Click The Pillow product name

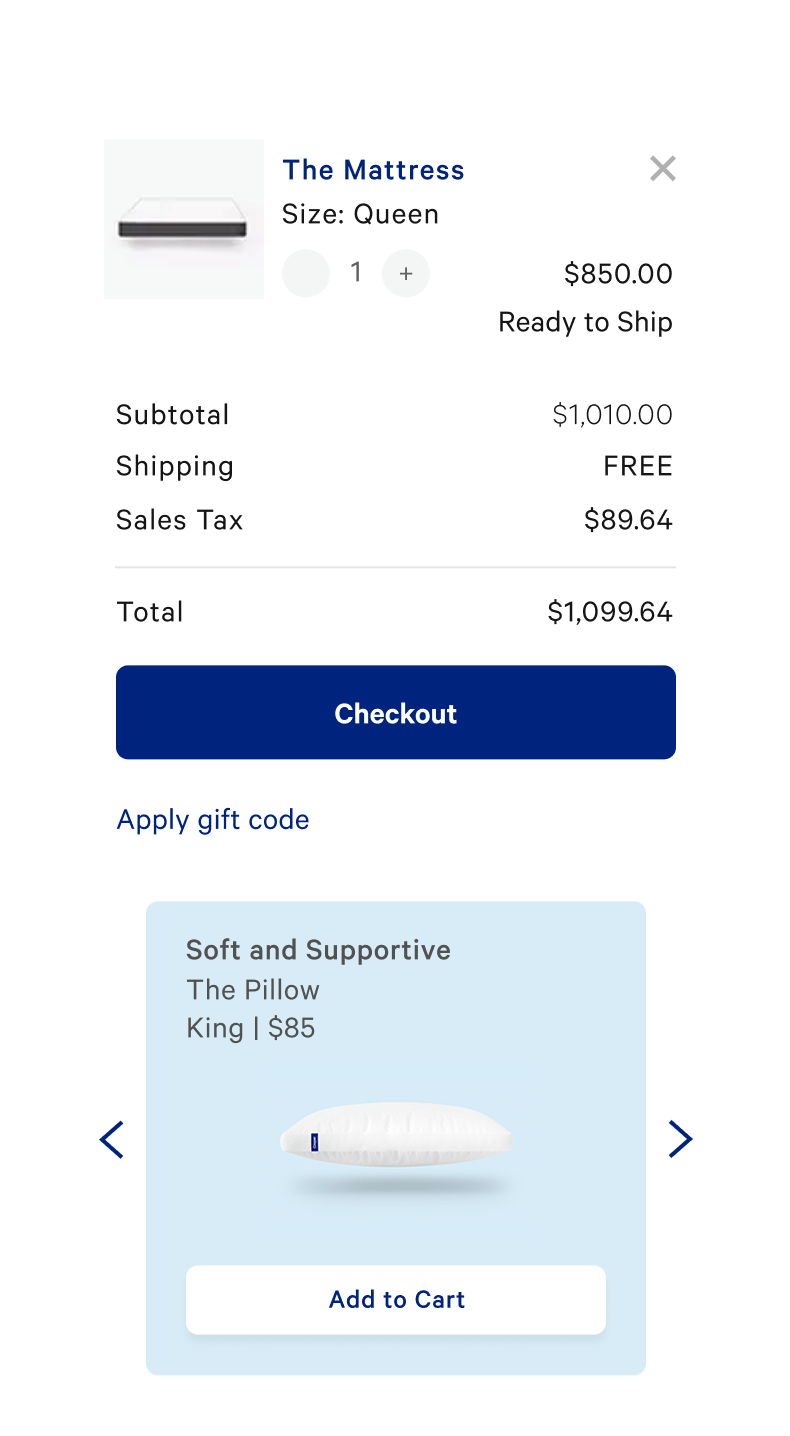pyautogui.click(x=253, y=990)
